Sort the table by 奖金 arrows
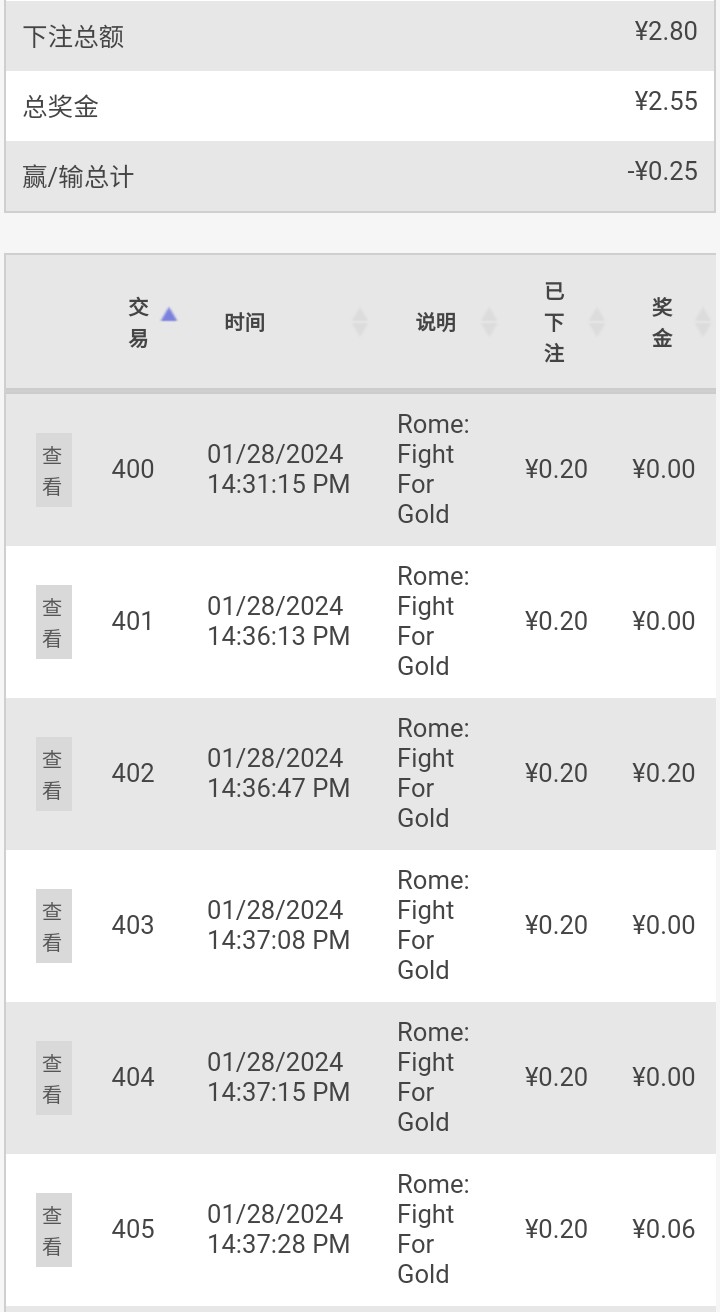Image resolution: width=720 pixels, height=1312 pixels. coord(702,322)
